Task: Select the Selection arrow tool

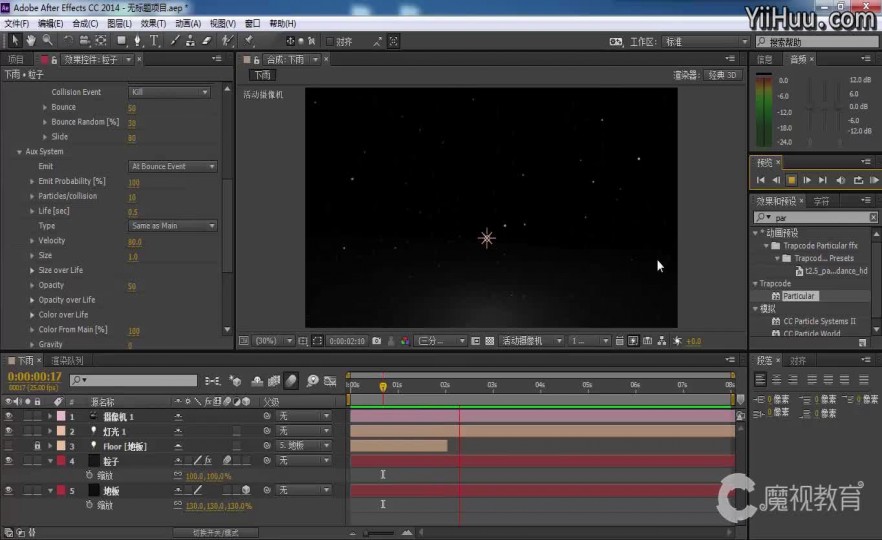Action: coord(15,40)
